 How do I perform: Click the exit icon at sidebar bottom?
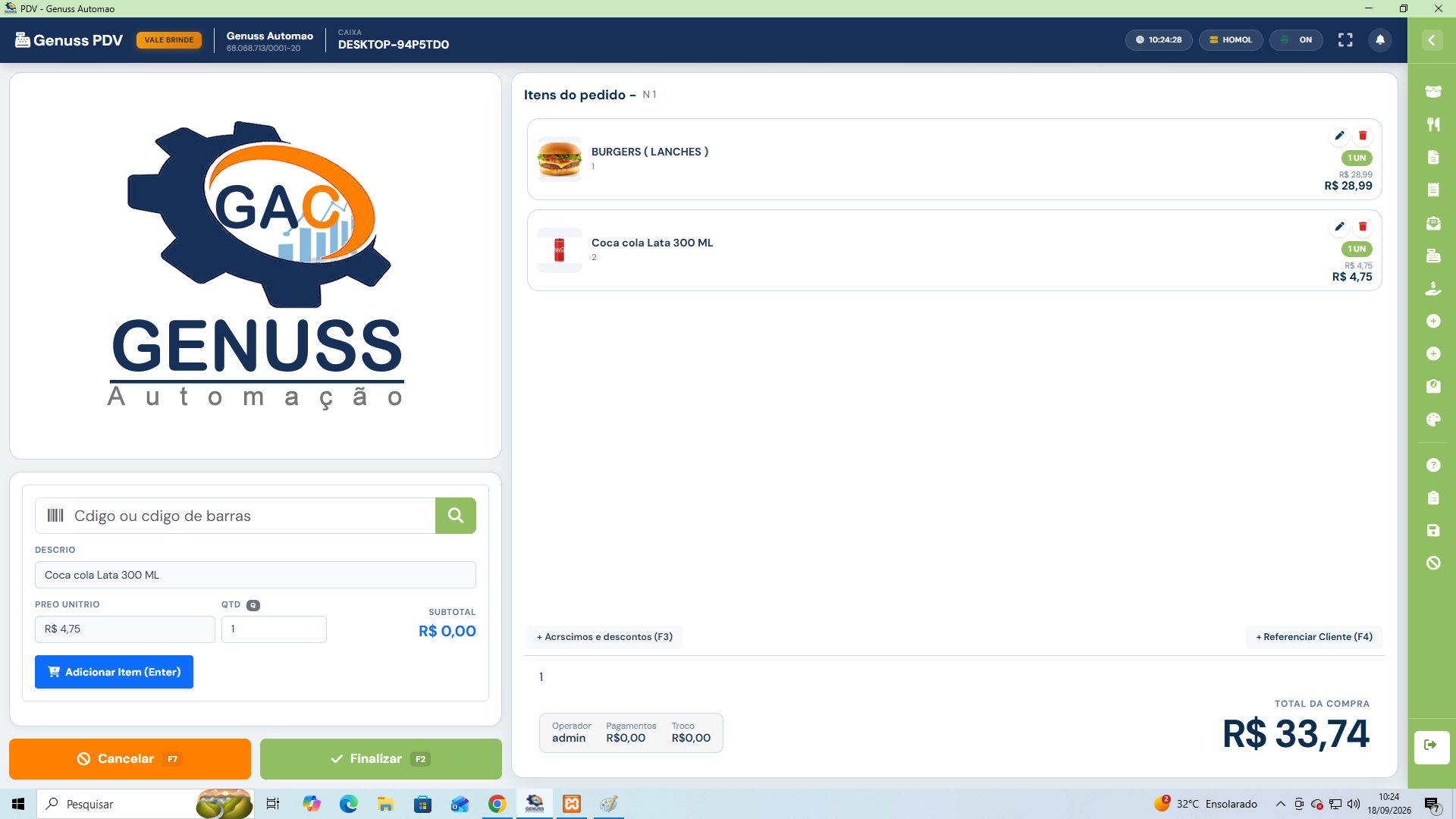(1432, 746)
